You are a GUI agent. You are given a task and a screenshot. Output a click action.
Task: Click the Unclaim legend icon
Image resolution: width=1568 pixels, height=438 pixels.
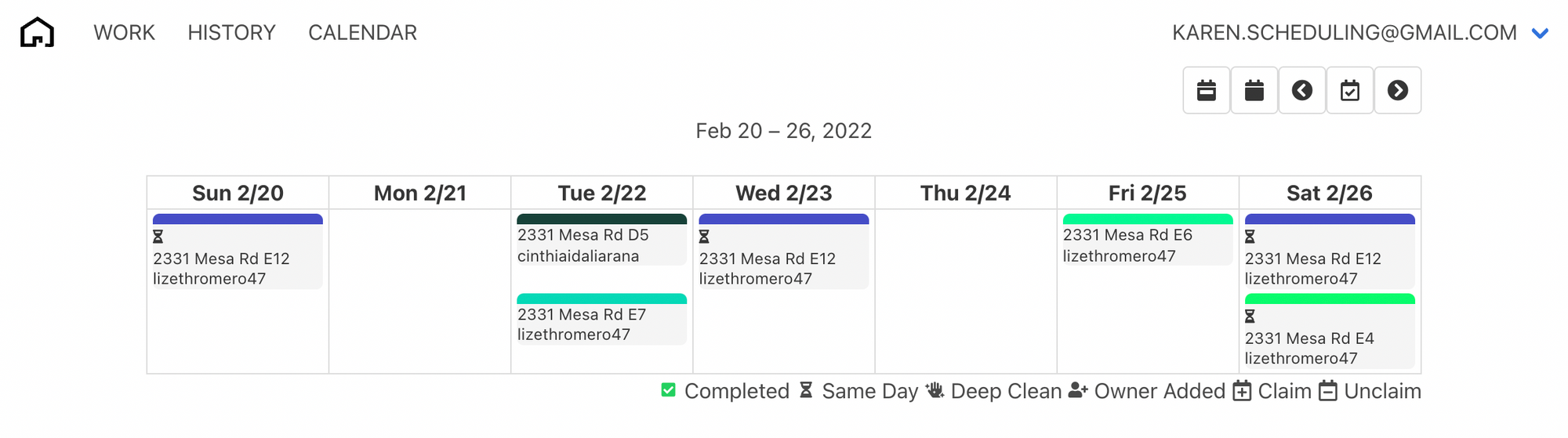pos(1328,391)
